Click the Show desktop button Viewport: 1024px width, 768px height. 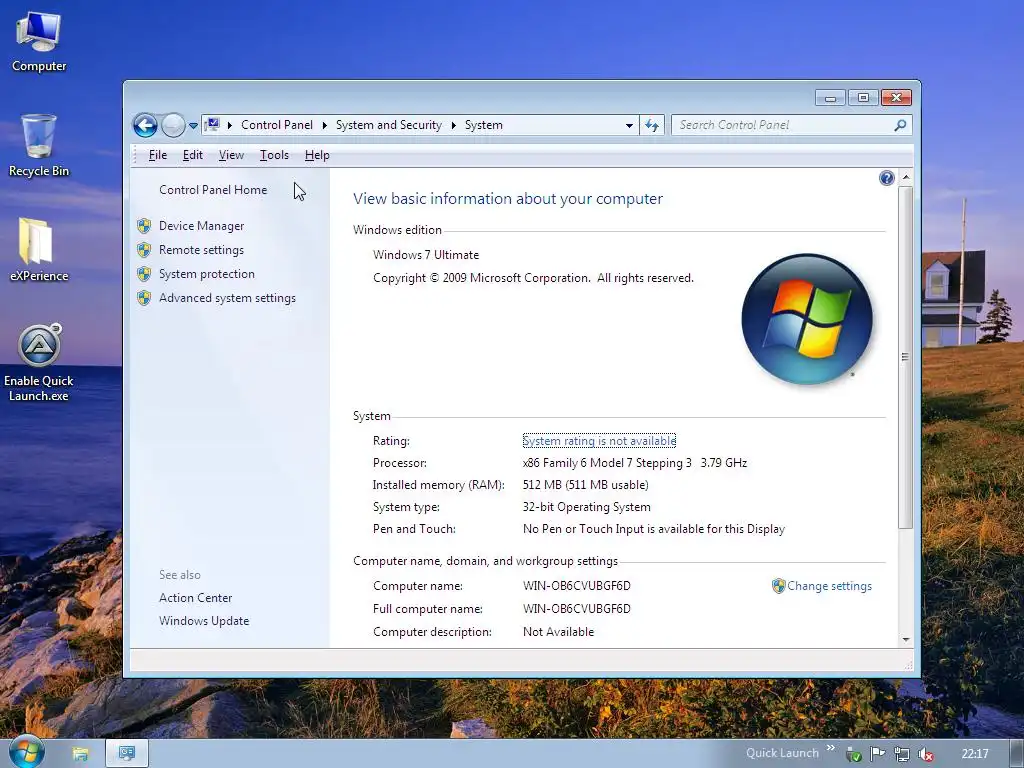[1018, 754]
